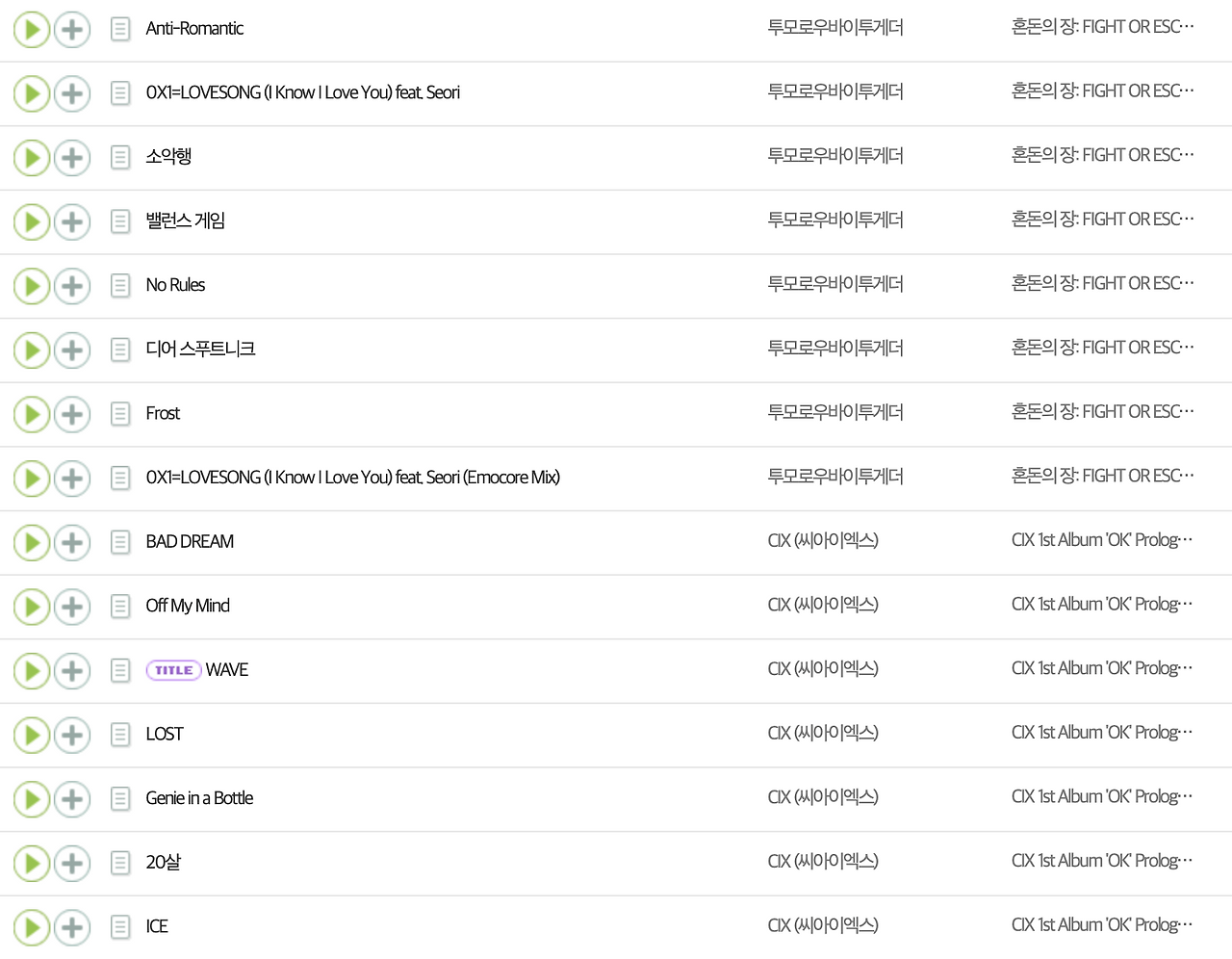
Task: Play the song Anti-Romantic
Action: 32,30
